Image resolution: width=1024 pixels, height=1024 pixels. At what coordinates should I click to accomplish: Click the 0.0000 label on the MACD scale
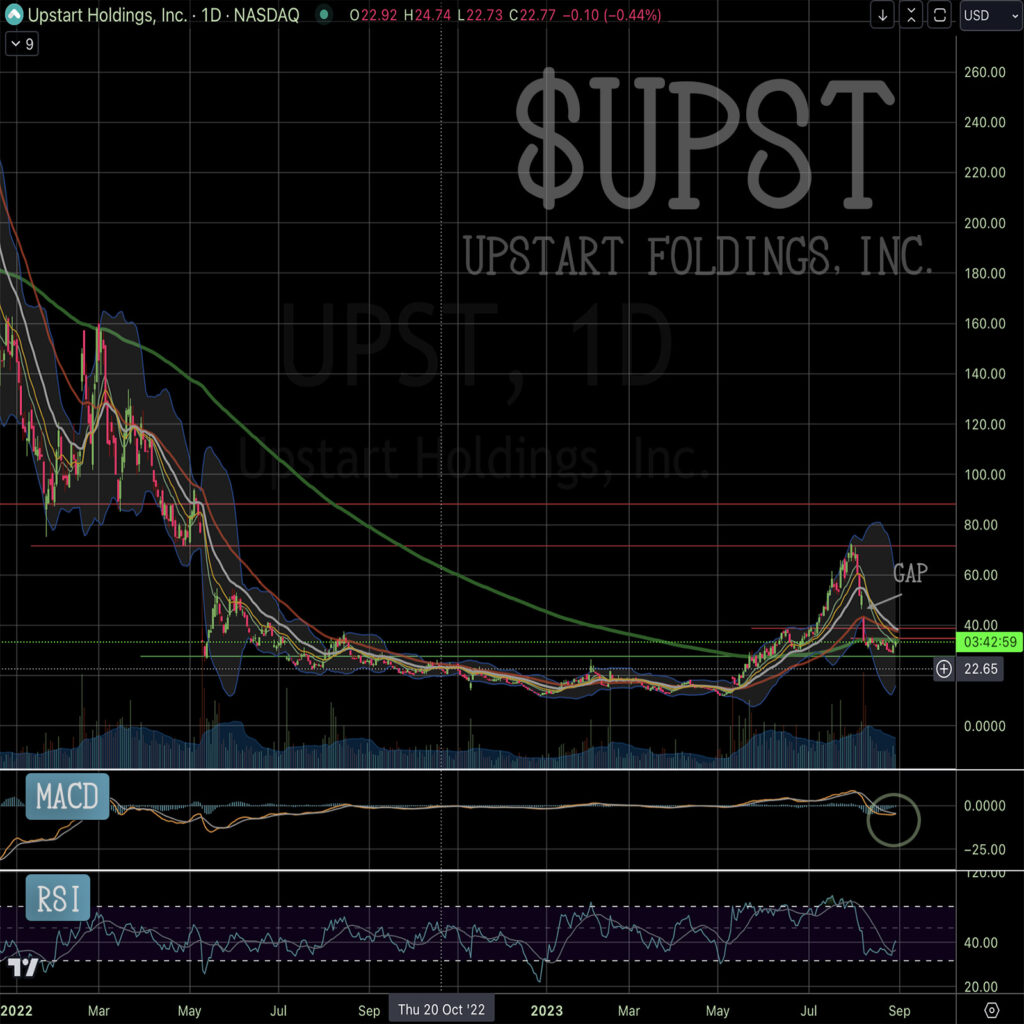[x=985, y=806]
